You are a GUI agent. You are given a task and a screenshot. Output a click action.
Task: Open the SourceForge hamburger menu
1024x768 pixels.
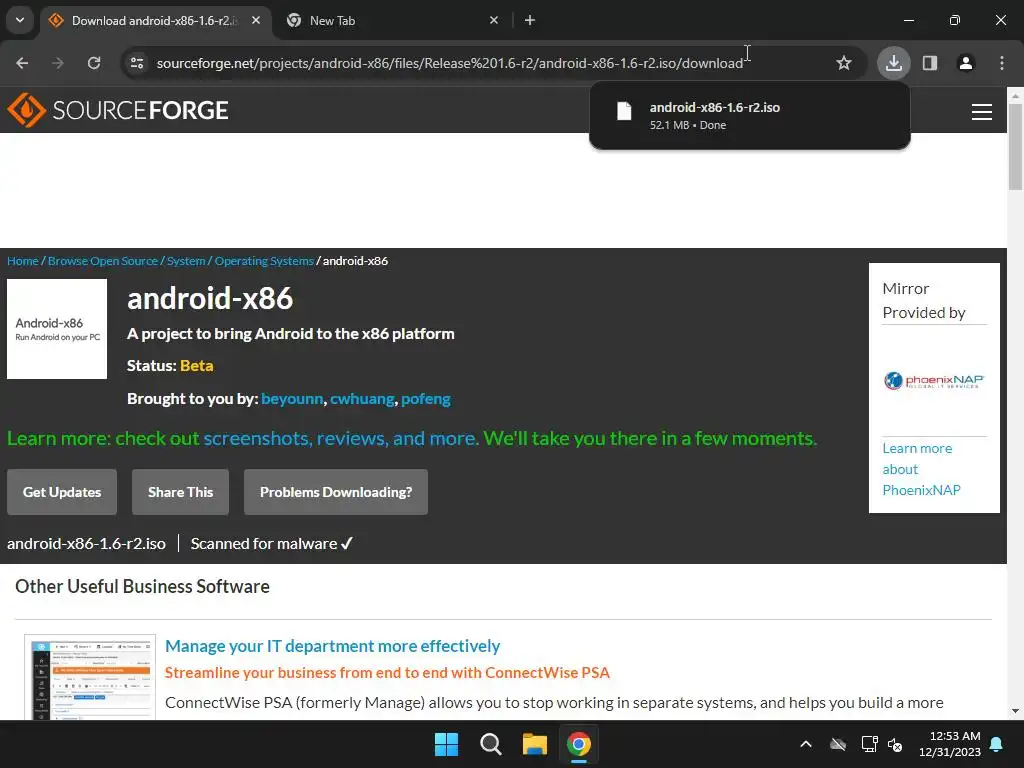tap(982, 112)
